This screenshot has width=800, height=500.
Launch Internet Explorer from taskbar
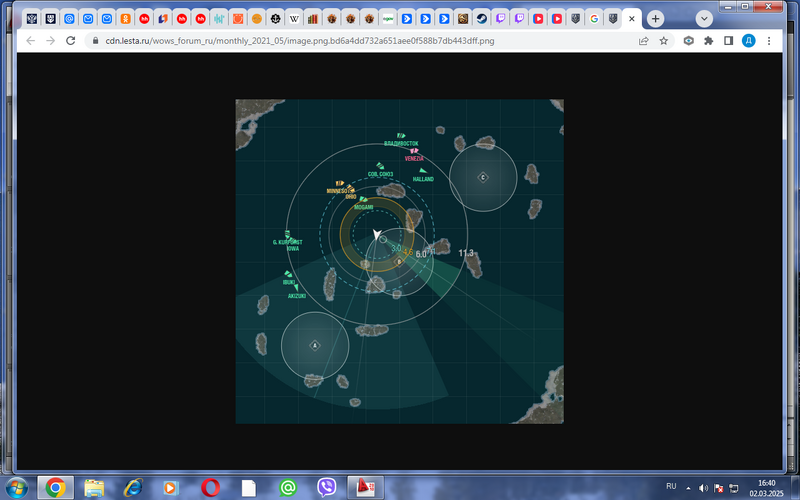pyautogui.click(x=133, y=488)
